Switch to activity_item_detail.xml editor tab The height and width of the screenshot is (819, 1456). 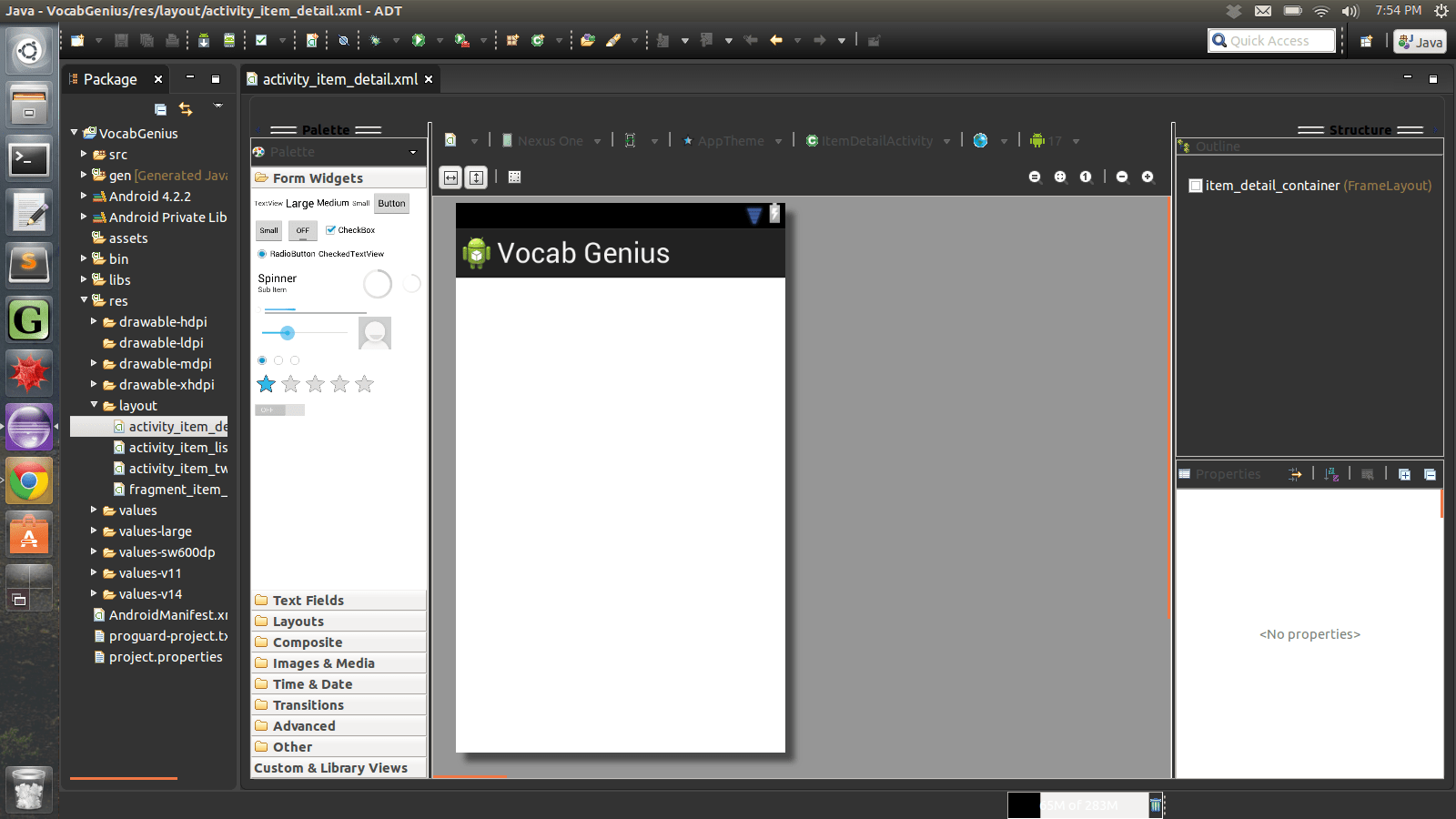pos(339,79)
